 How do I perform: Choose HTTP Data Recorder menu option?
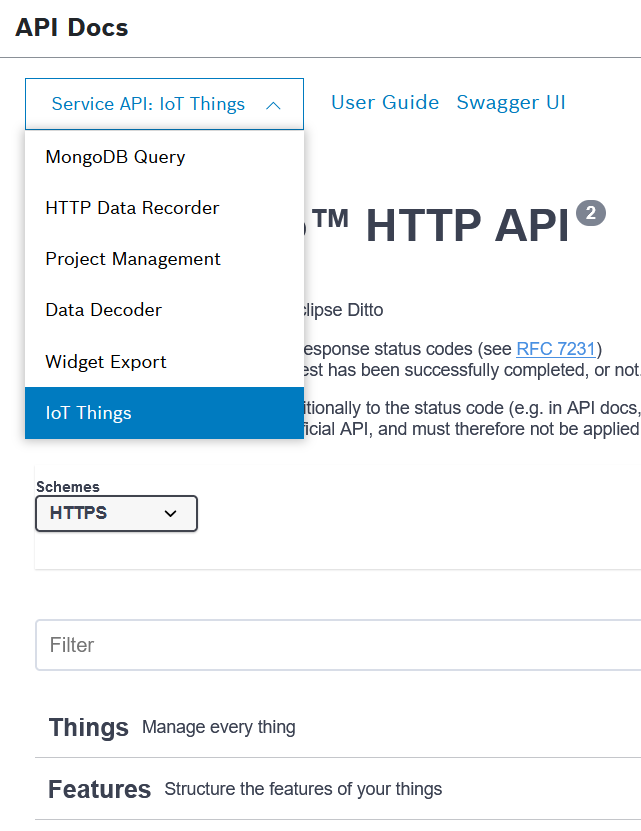pyautogui.click(x=132, y=208)
